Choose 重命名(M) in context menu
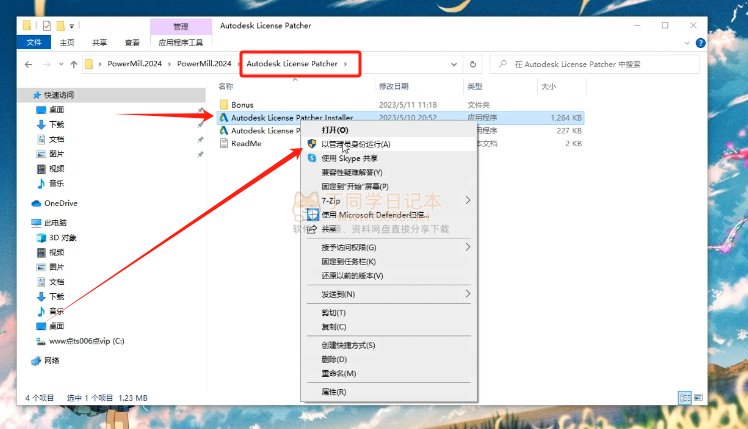 coord(389,373)
